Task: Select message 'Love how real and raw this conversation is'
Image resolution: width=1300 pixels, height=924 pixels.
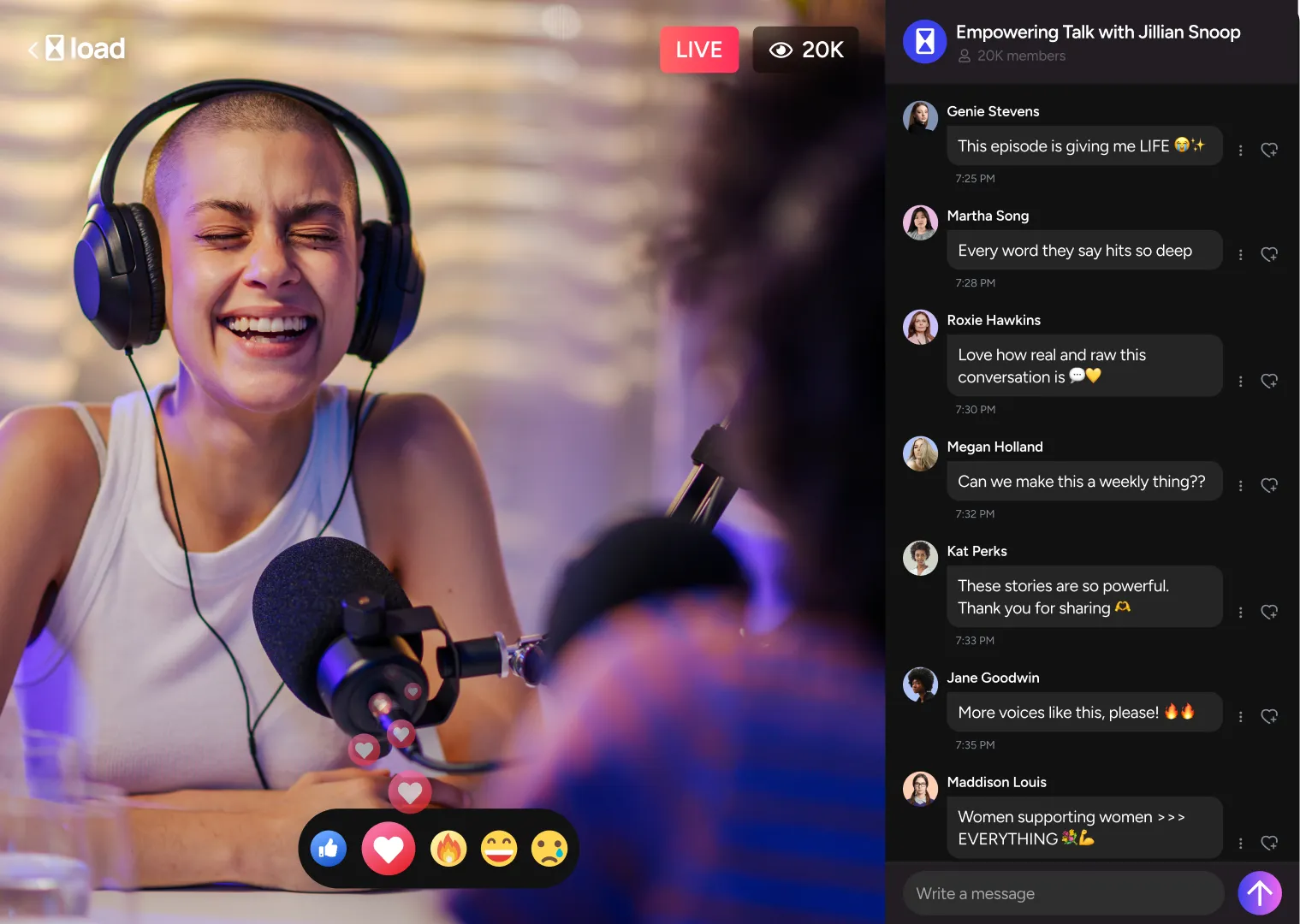Action: click(1084, 365)
